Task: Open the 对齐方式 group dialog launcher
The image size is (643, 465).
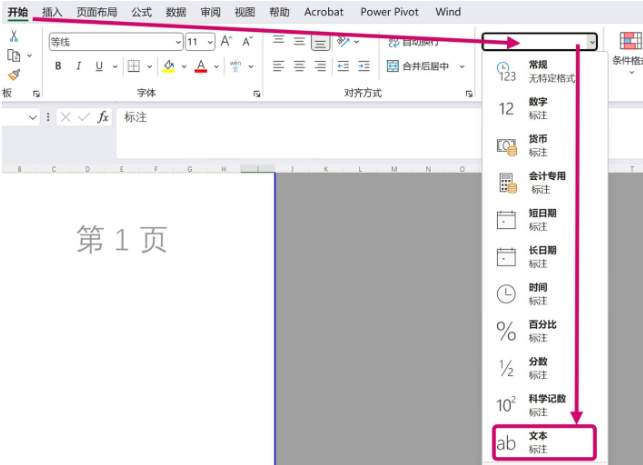Action: [x=469, y=94]
